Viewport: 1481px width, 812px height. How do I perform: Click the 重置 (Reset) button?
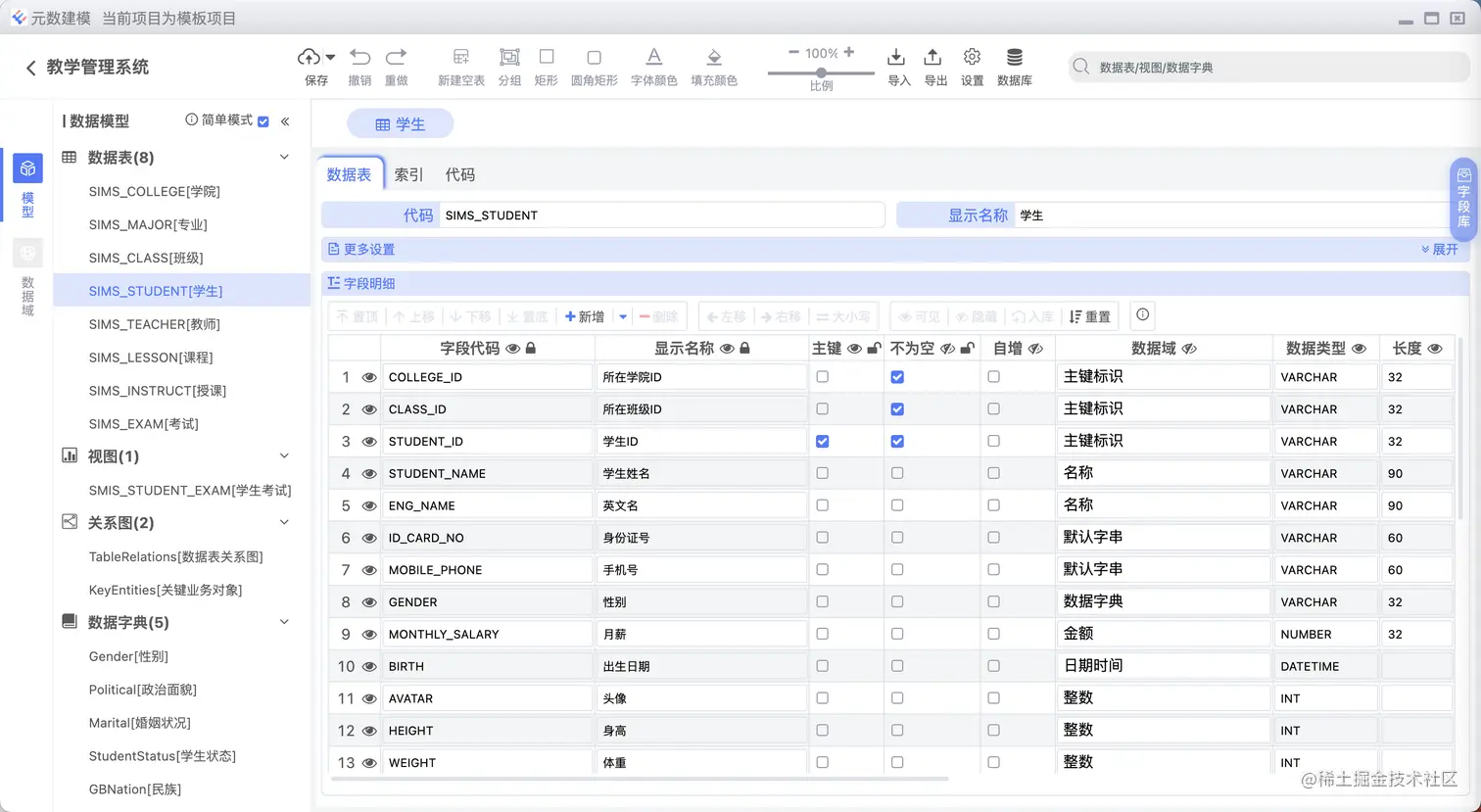pyautogui.click(x=1090, y=317)
